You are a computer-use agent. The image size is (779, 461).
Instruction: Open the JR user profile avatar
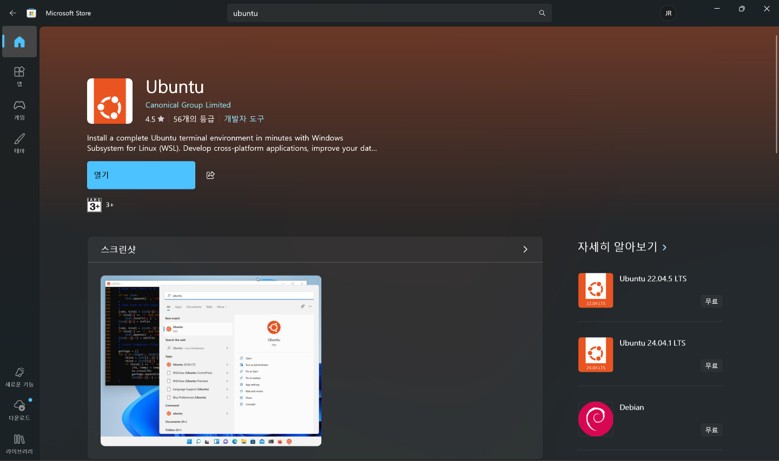668,13
